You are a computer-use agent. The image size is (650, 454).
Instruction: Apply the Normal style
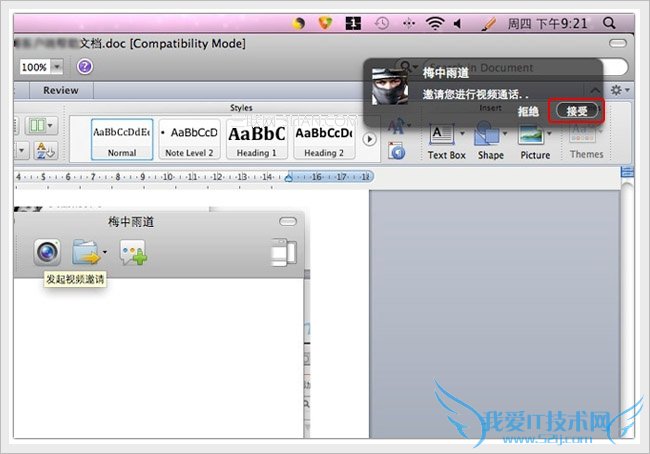(x=122, y=139)
